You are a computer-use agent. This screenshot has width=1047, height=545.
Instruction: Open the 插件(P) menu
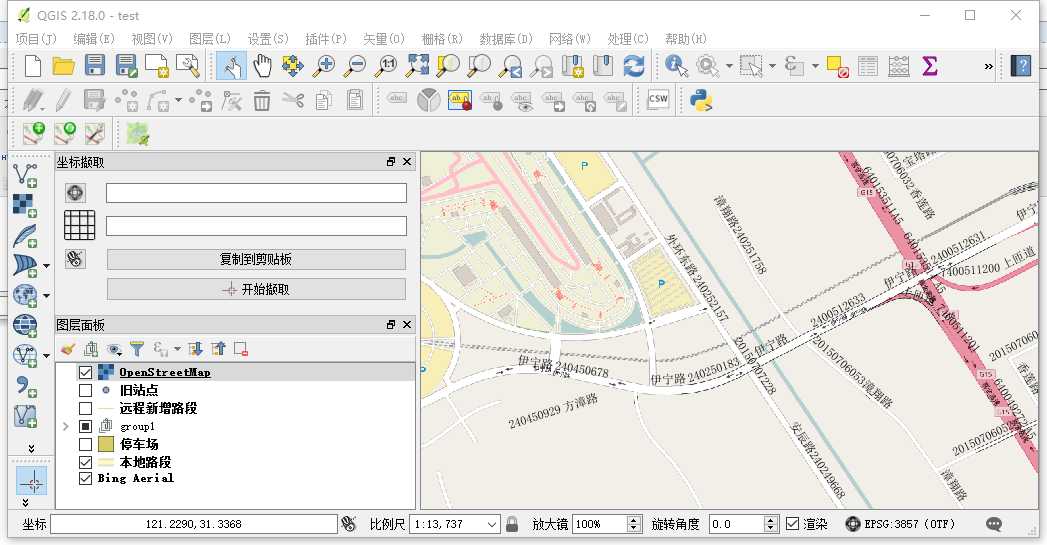(326, 39)
